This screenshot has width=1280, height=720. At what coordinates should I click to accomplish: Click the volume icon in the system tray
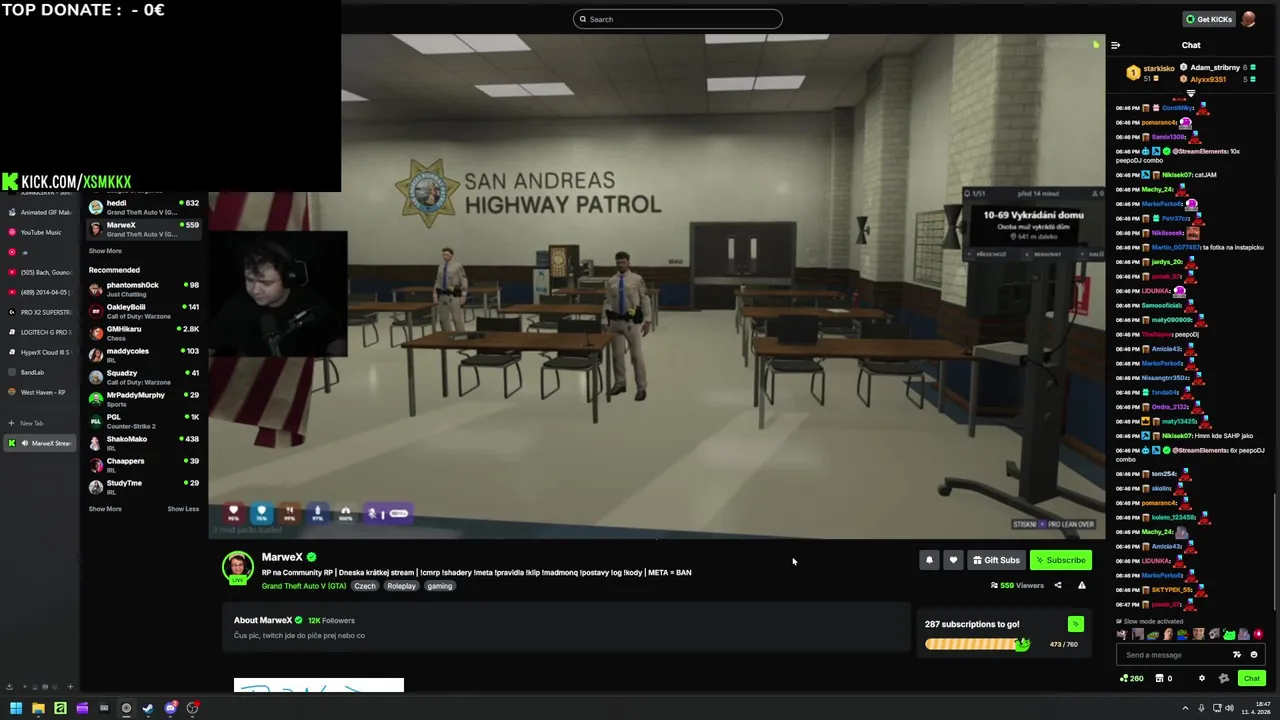(1229, 708)
